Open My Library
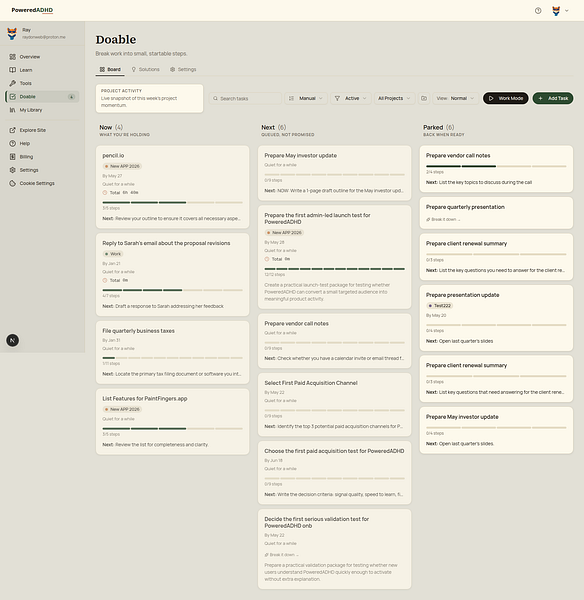 click(x=42, y=110)
